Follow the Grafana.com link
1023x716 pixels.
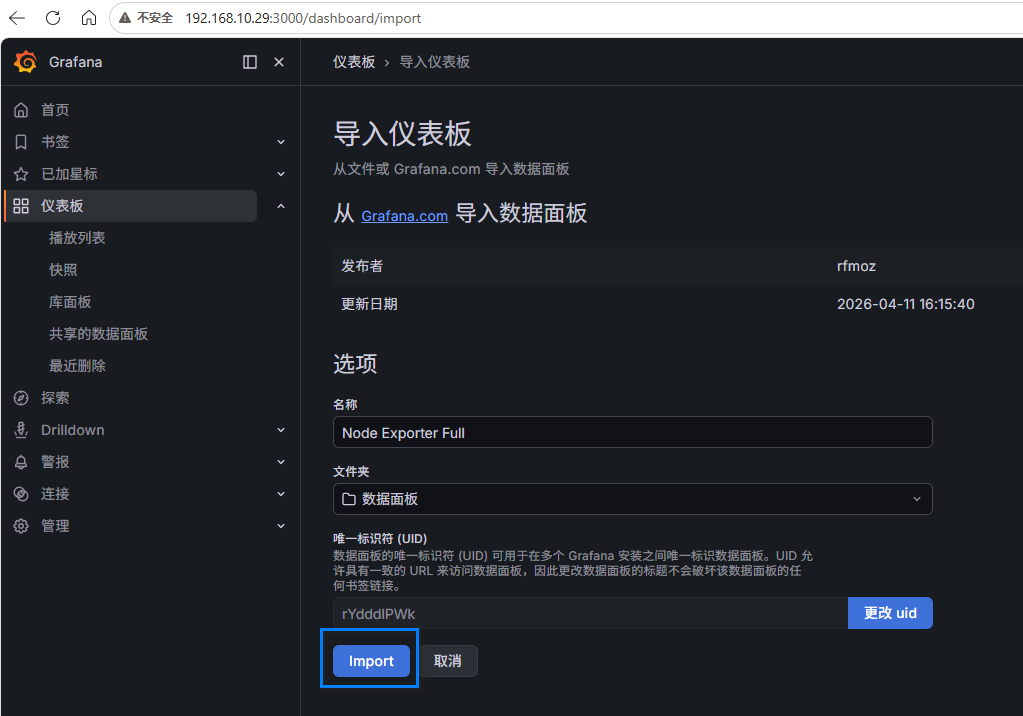tap(405, 216)
